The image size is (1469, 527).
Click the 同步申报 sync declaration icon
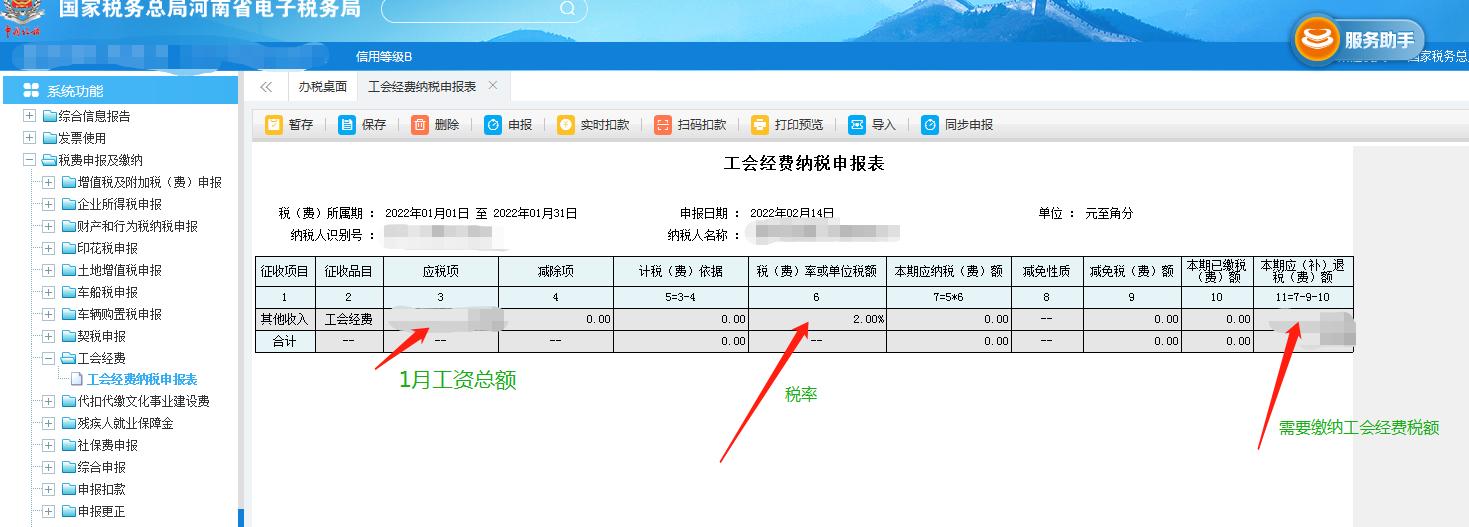point(930,125)
